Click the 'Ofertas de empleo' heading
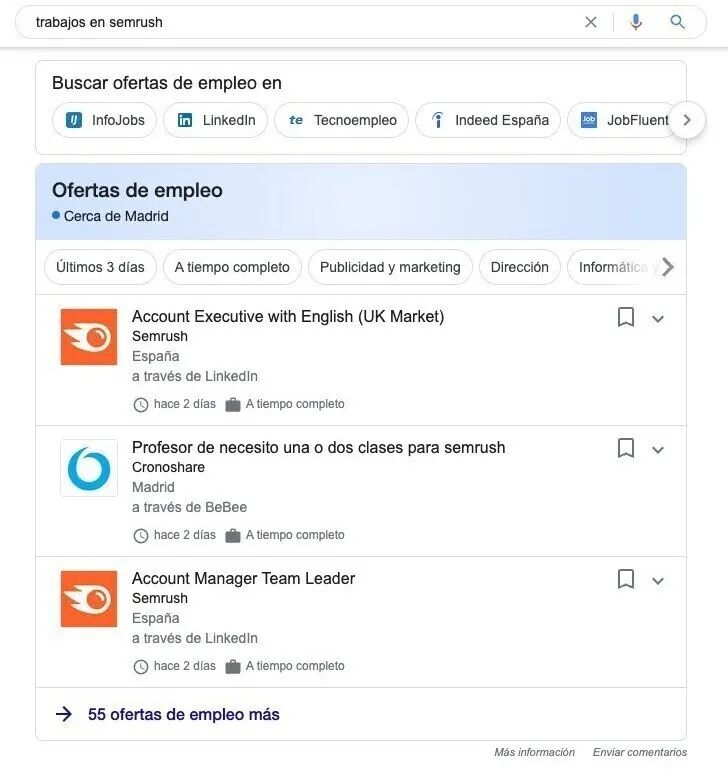Image resolution: width=728 pixels, height=782 pixels. (137, 191)
